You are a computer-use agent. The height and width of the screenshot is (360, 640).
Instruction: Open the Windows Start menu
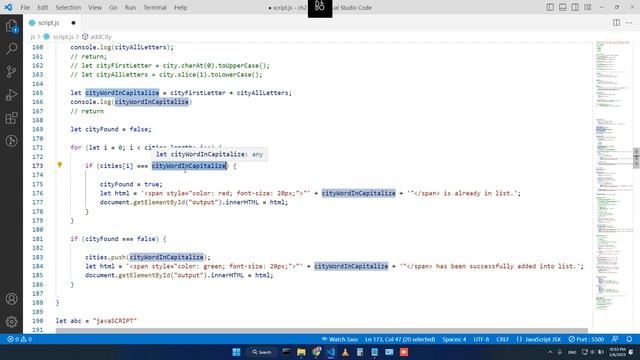[x=236, y=352]
